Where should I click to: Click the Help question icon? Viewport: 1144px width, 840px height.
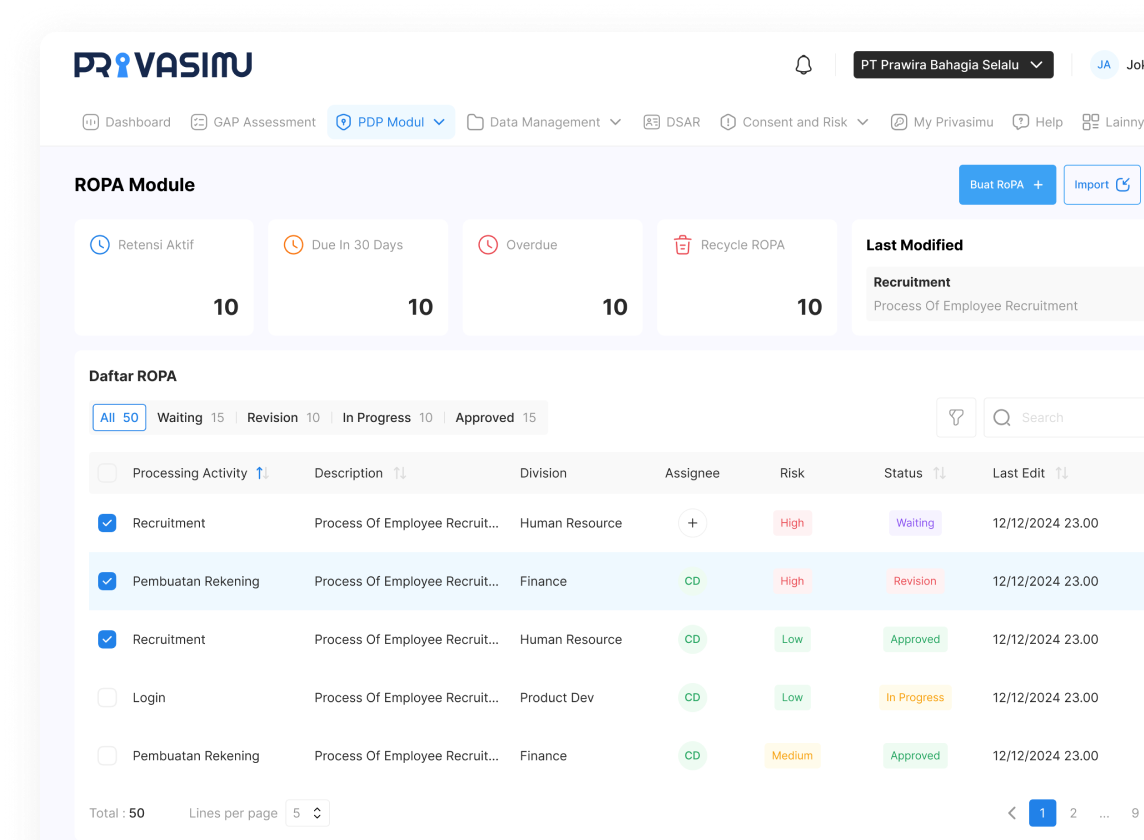[1021, 122]
